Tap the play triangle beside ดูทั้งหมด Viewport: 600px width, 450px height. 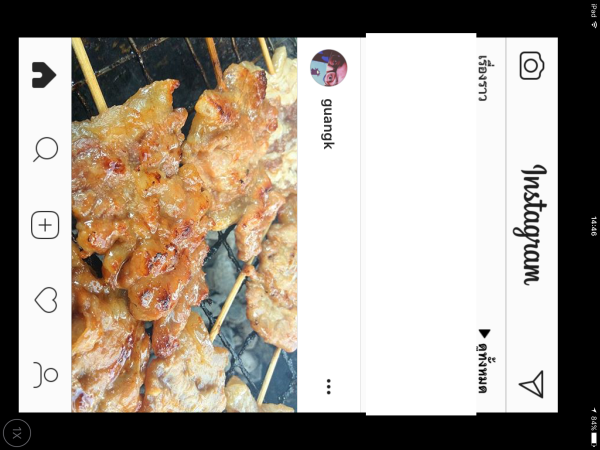[x=484, y=334]
